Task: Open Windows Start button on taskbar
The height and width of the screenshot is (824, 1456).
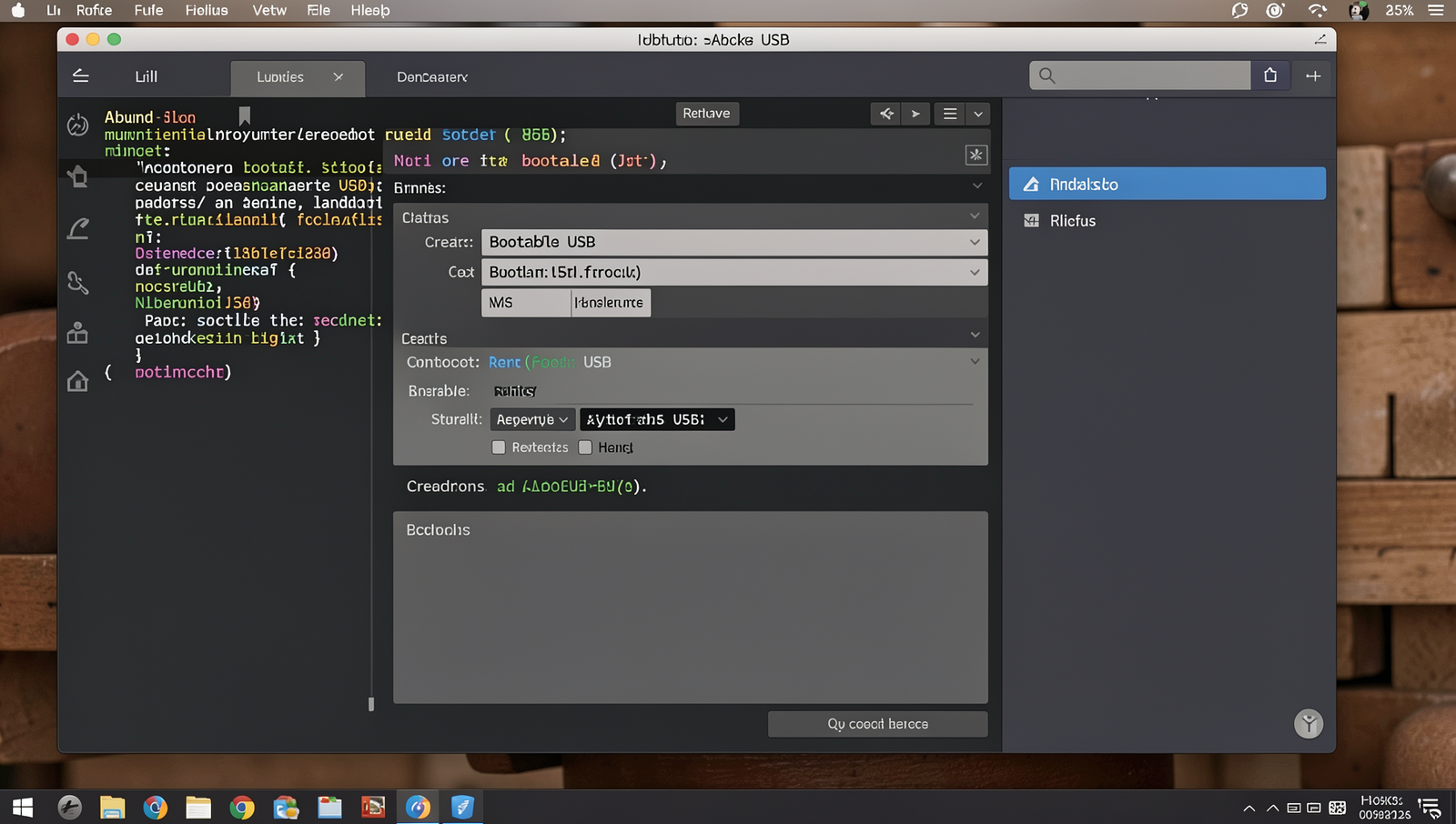Action: (23, 808)
